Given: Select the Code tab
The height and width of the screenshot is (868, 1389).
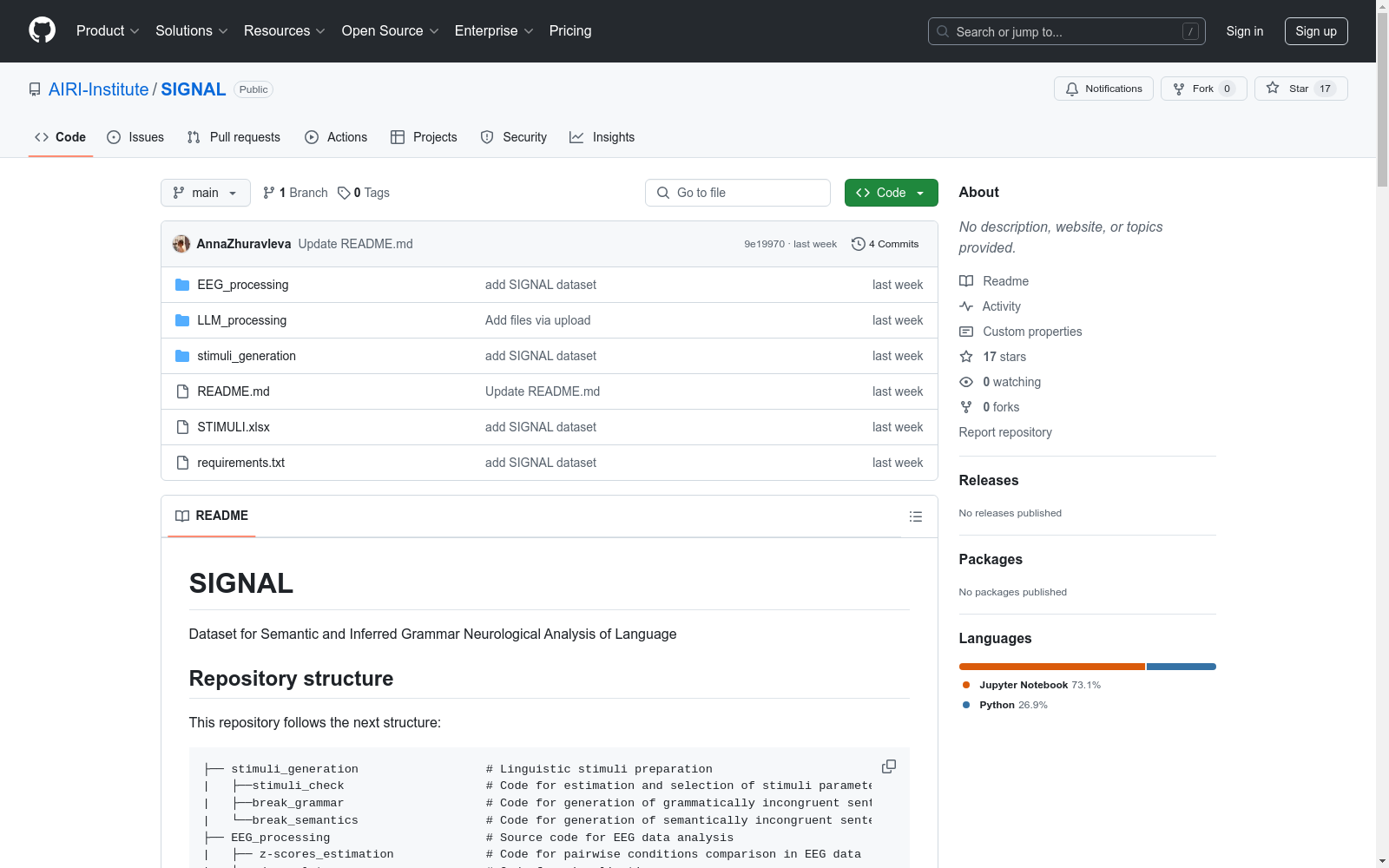Looking at the screenshot, I should click(x=61, y=137).
